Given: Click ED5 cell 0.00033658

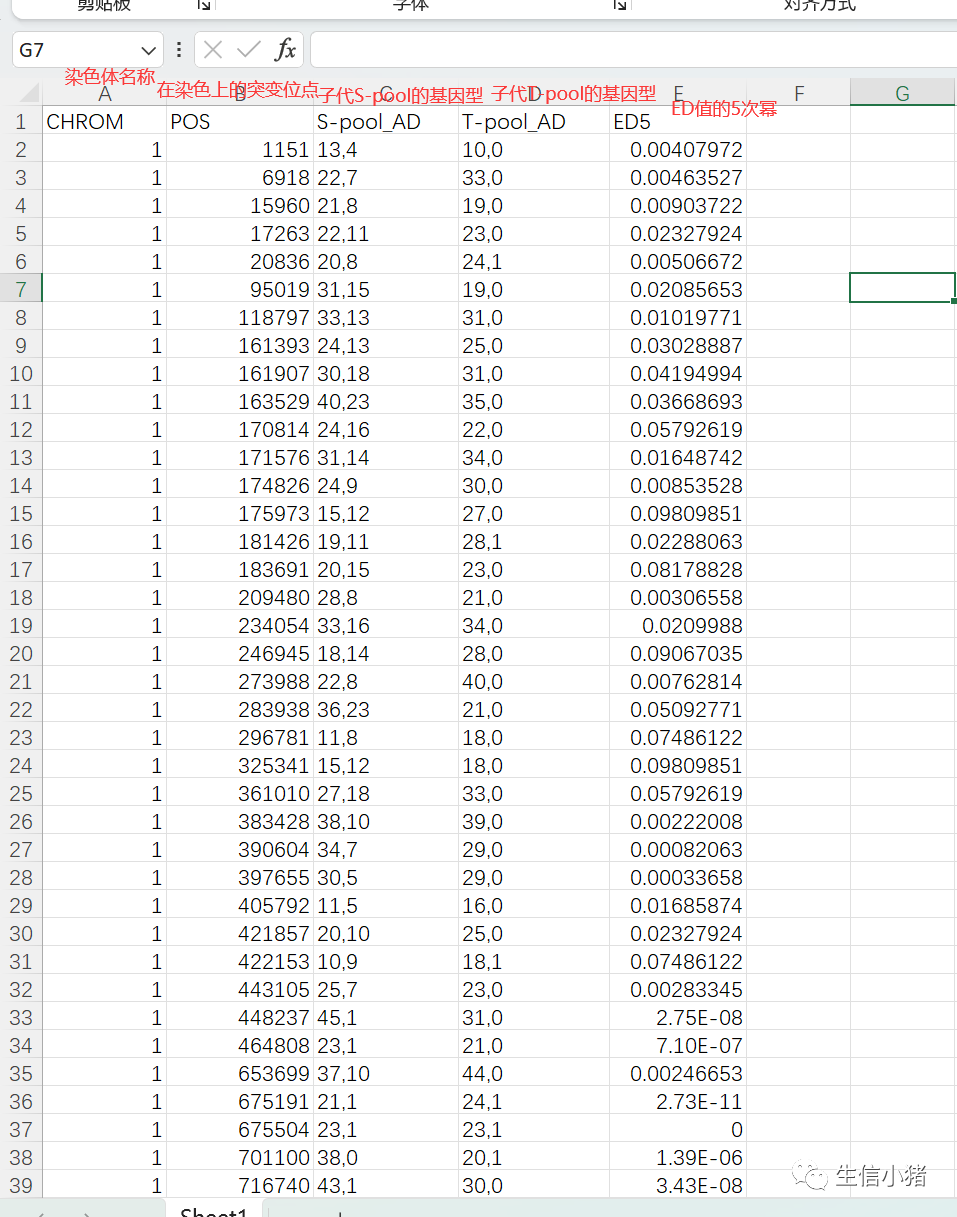Looking at the screenshot, I should tap(678, 878).
